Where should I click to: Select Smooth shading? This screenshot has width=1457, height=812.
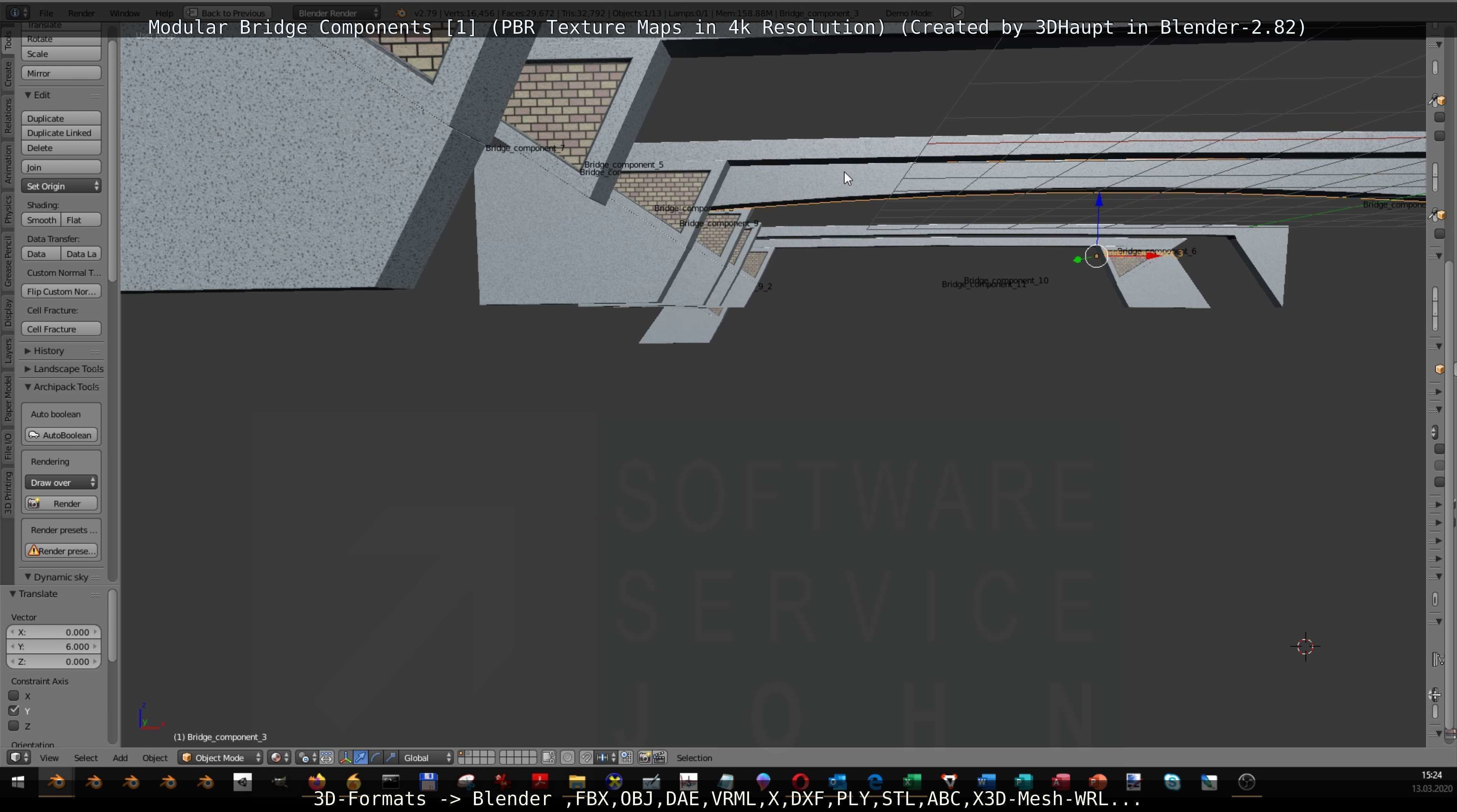tap(41, 220)
